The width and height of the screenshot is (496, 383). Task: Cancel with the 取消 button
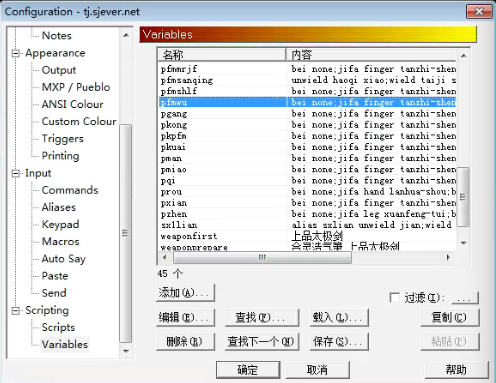click(x=318, y=370)
